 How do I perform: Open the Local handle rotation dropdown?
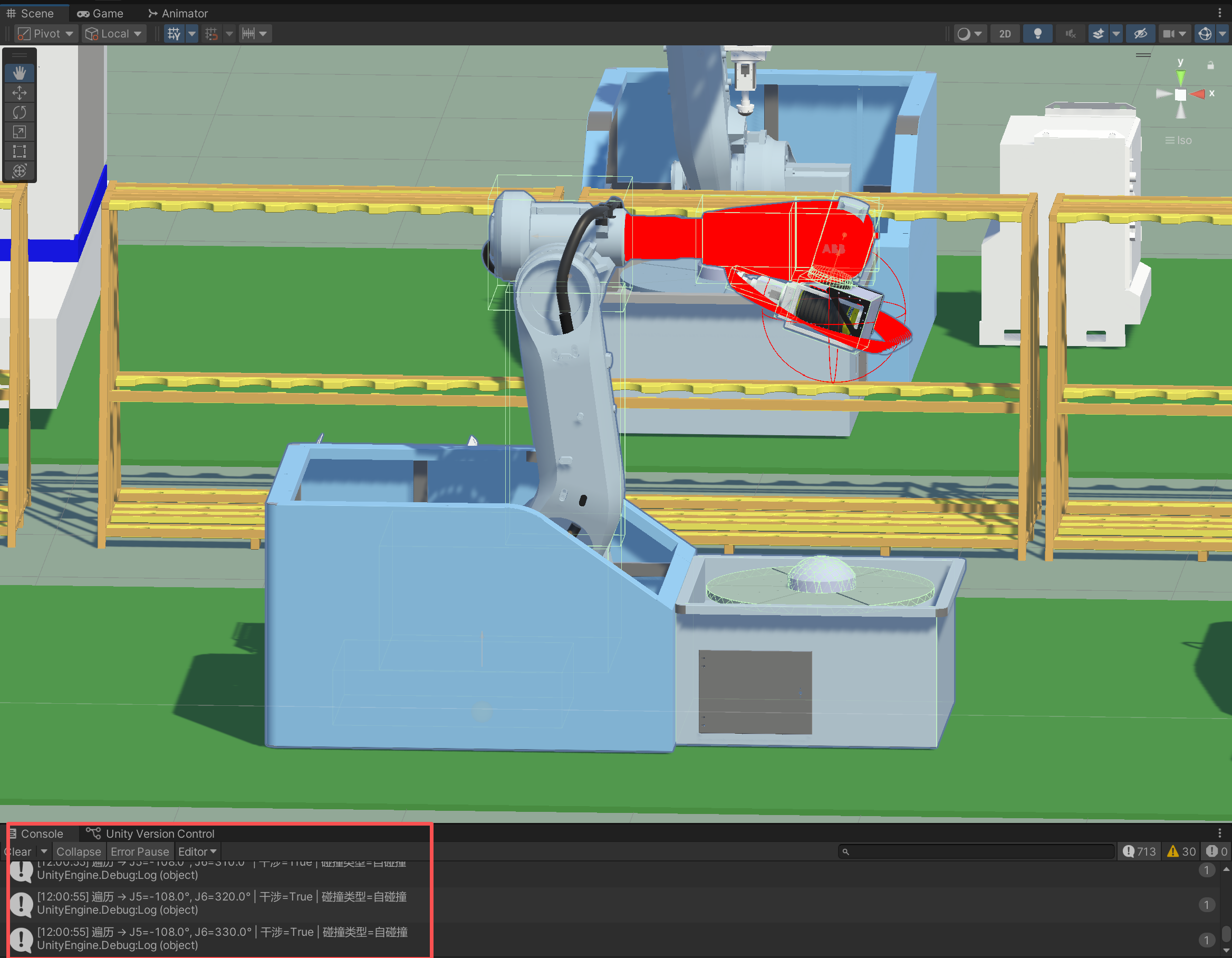pyautogui.click(x=113, y=34)
